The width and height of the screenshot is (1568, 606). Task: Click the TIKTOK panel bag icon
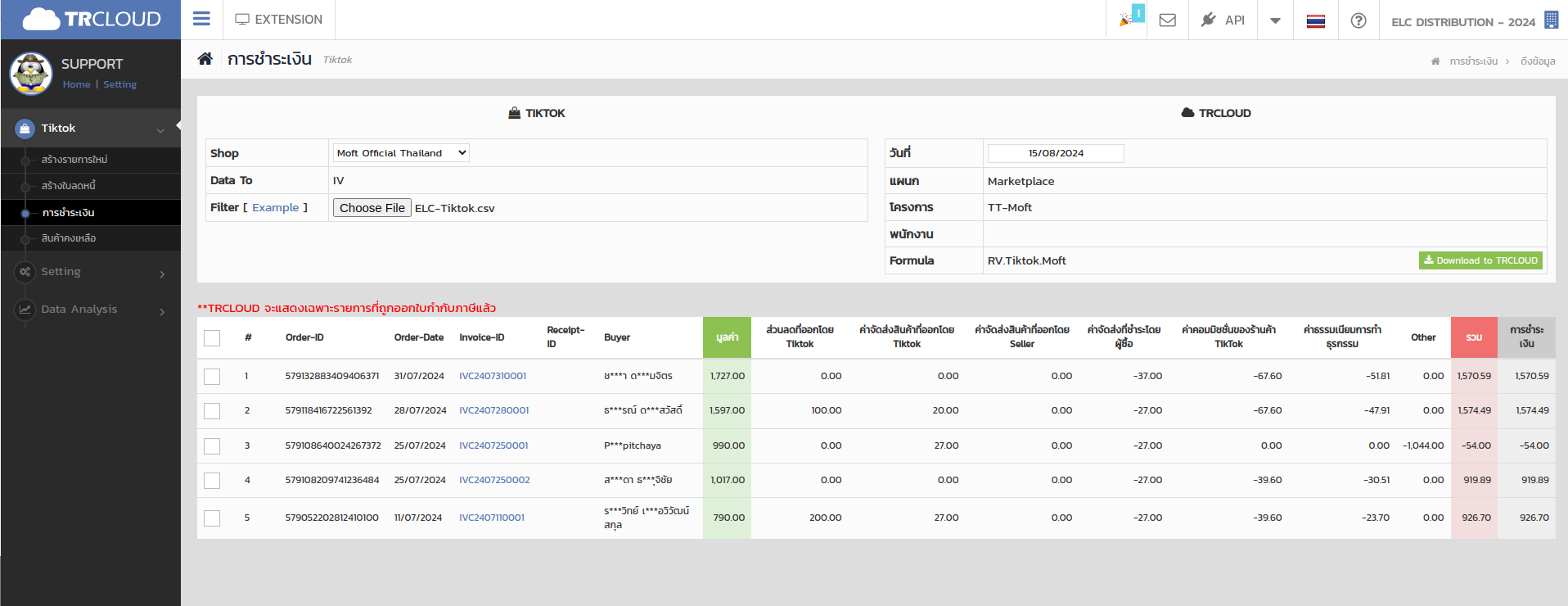pos(514,113)
